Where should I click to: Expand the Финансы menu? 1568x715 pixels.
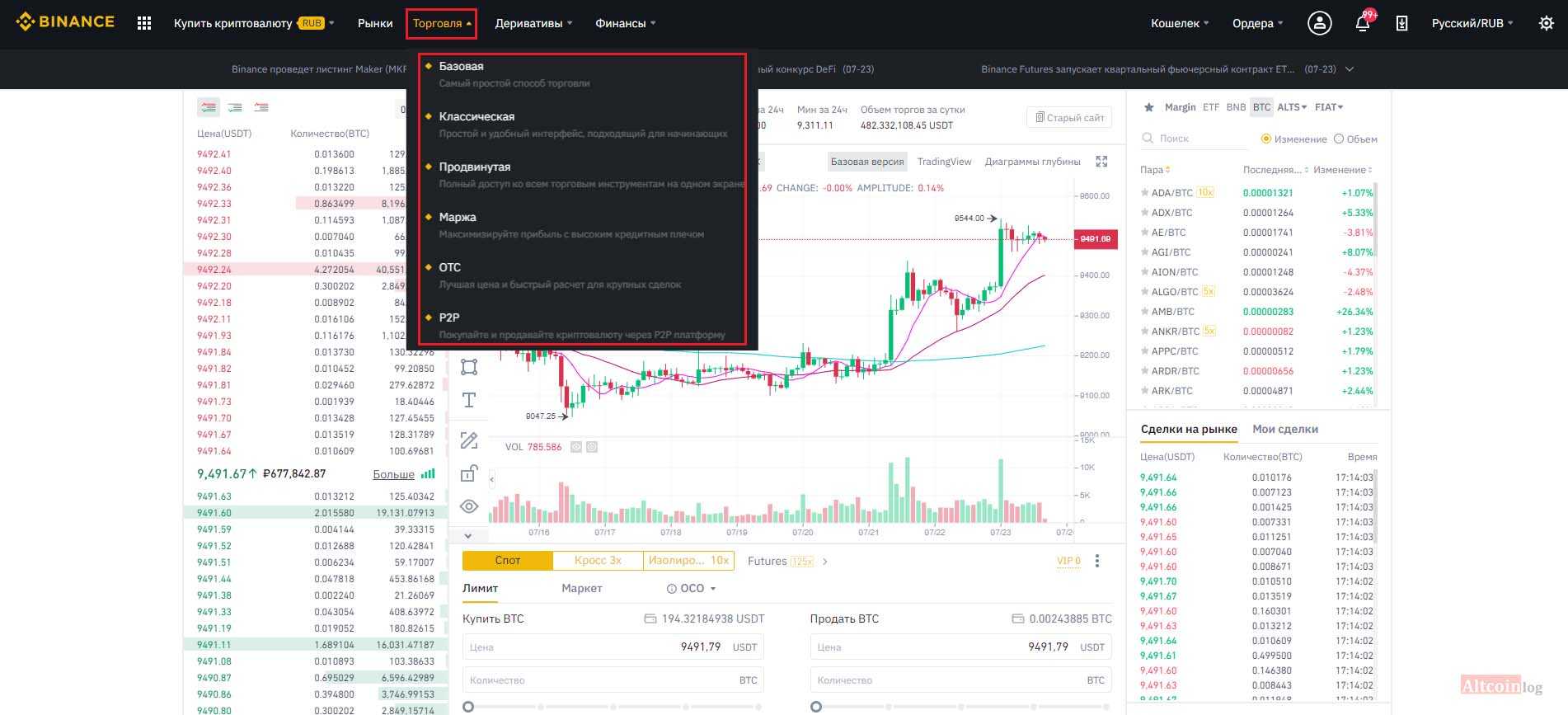[x=626, y=23]
